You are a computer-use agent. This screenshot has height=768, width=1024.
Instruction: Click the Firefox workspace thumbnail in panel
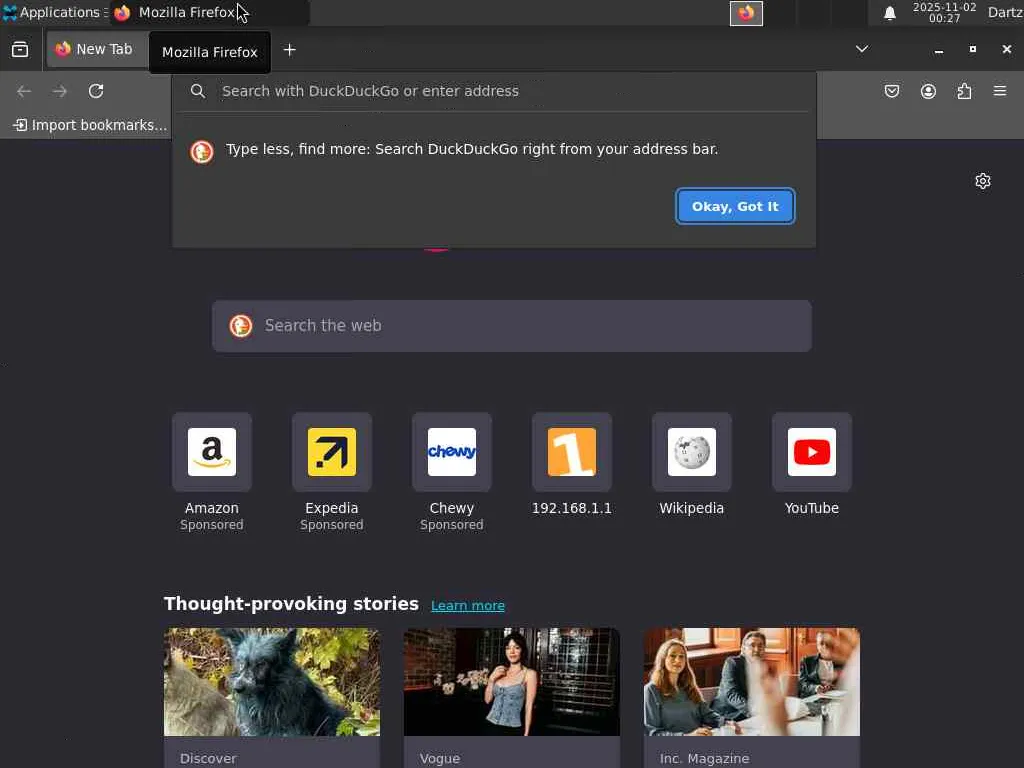[746, 13]
